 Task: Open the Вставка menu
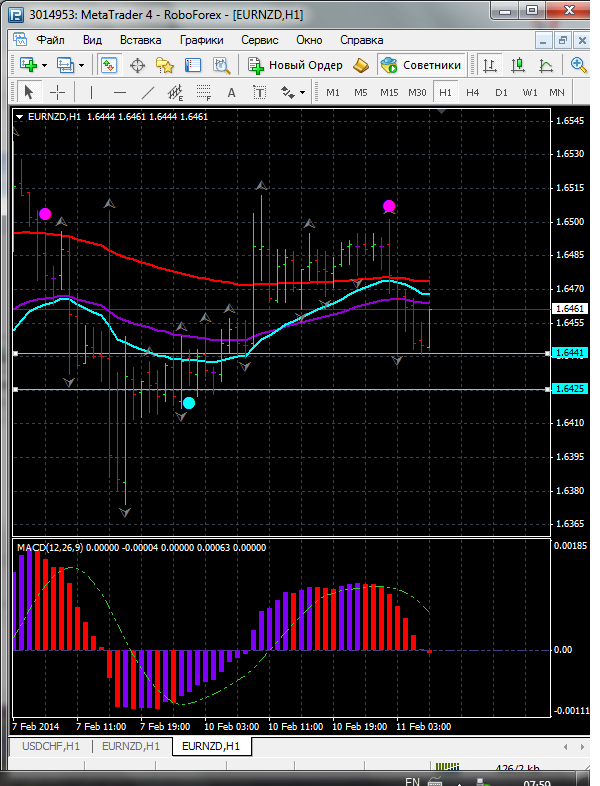click(140, 40)
